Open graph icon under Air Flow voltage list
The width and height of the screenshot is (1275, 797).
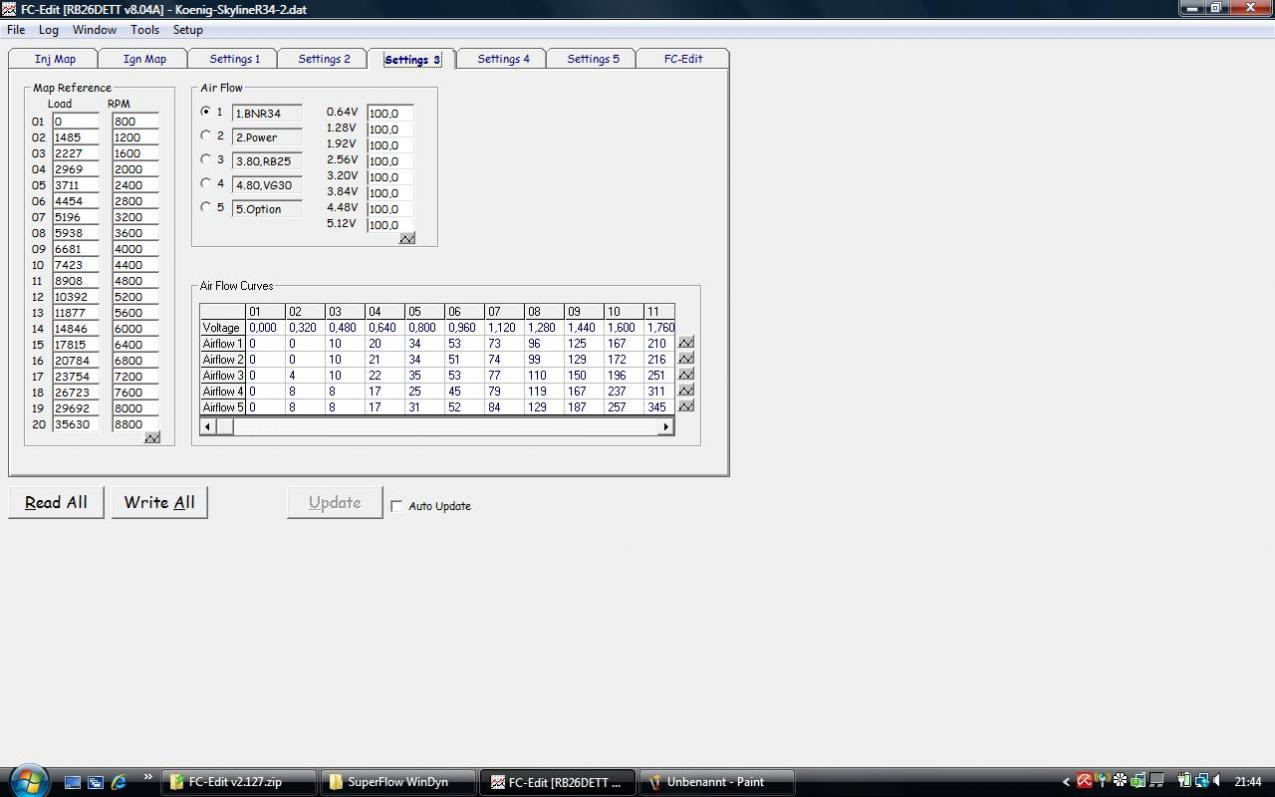(x=407, y=238)
